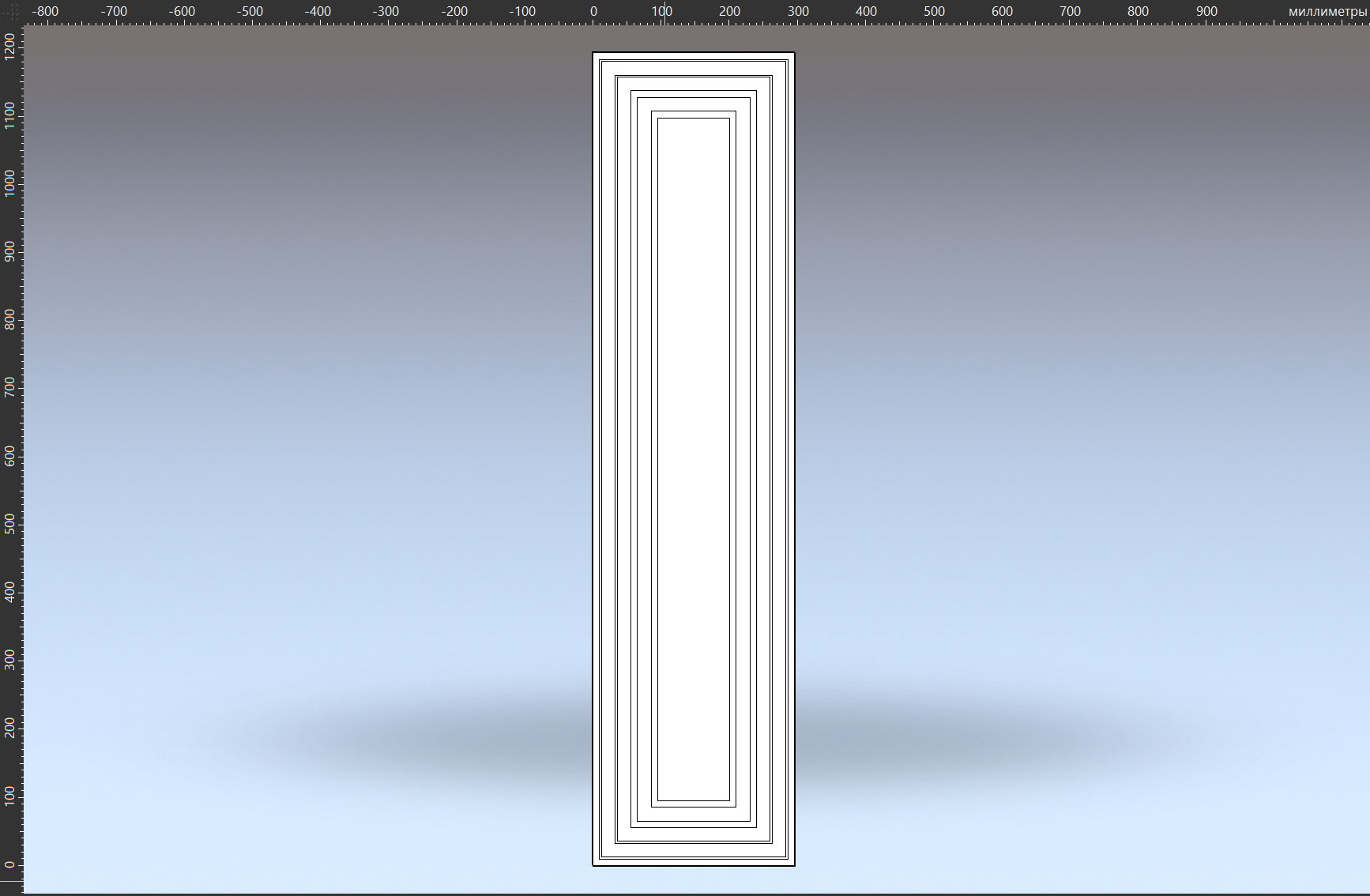Click the top edge of the innermost rectangle
Viewport: 1370px width, 896px height.
click(694, 119)
